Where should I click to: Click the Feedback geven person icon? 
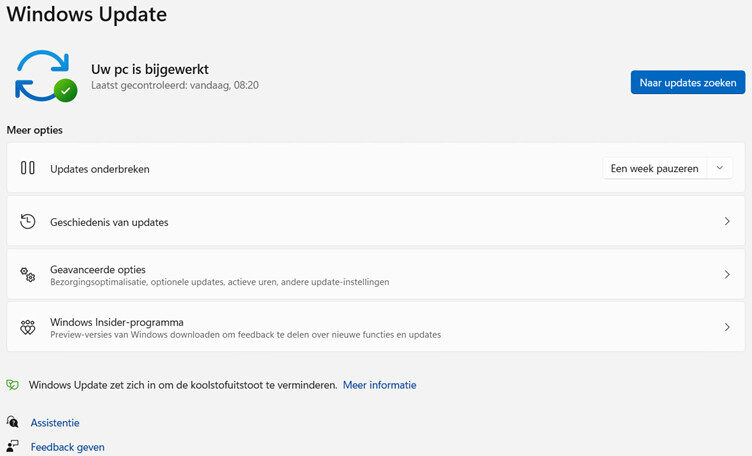tap(12, 446)
